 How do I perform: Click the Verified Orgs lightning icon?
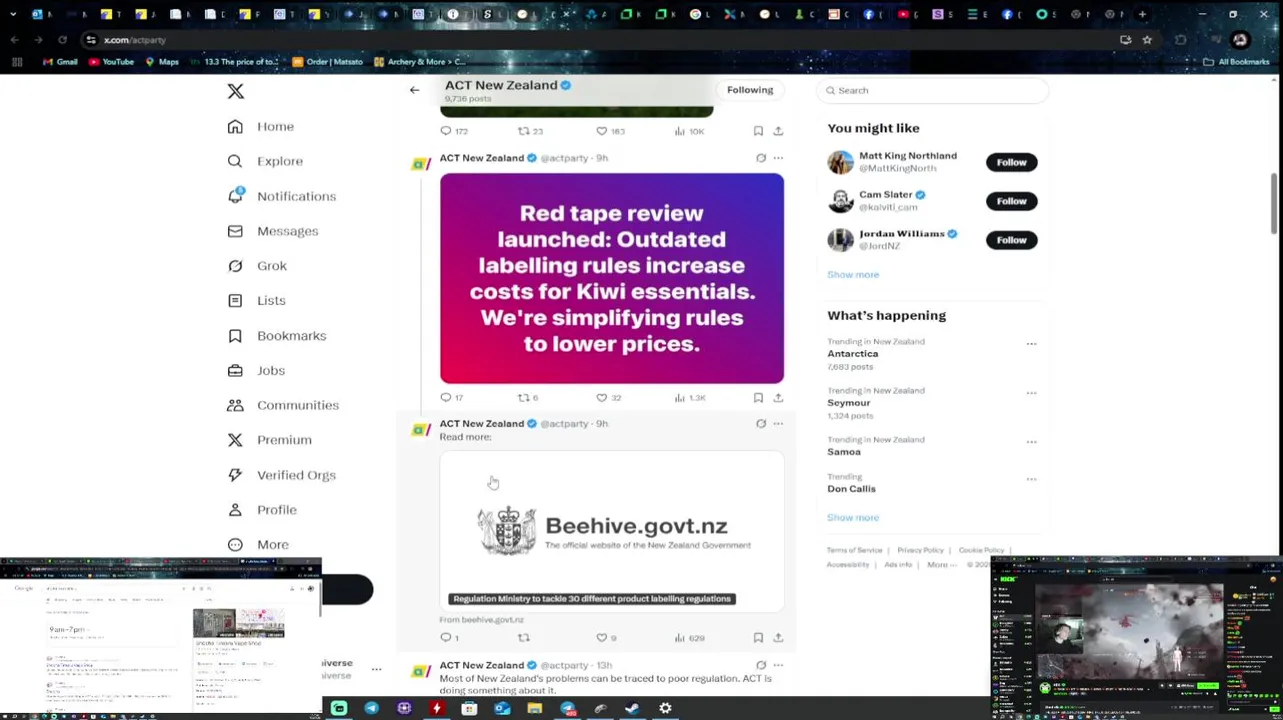(235, 475)
